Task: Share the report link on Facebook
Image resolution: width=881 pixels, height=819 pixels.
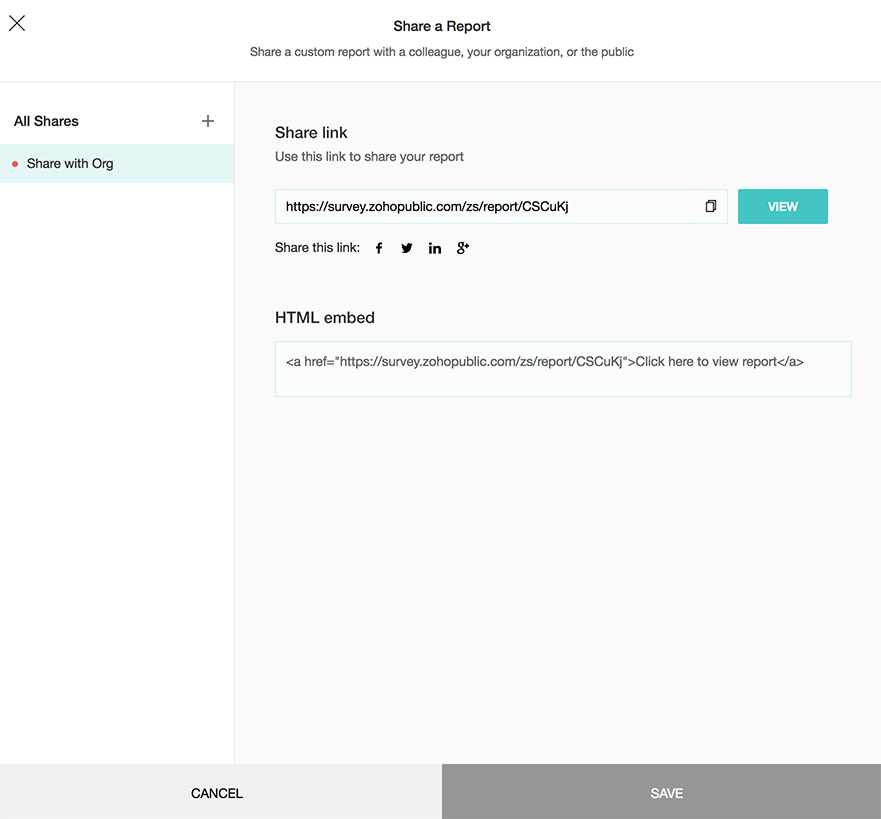Action: click(379, 248)
